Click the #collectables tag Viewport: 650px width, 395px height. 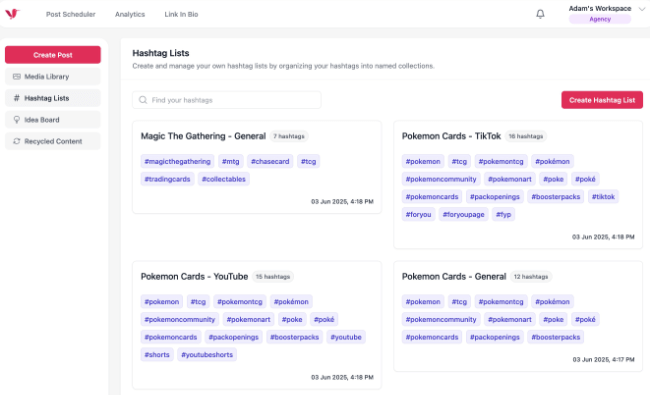[x=223, y=179]
